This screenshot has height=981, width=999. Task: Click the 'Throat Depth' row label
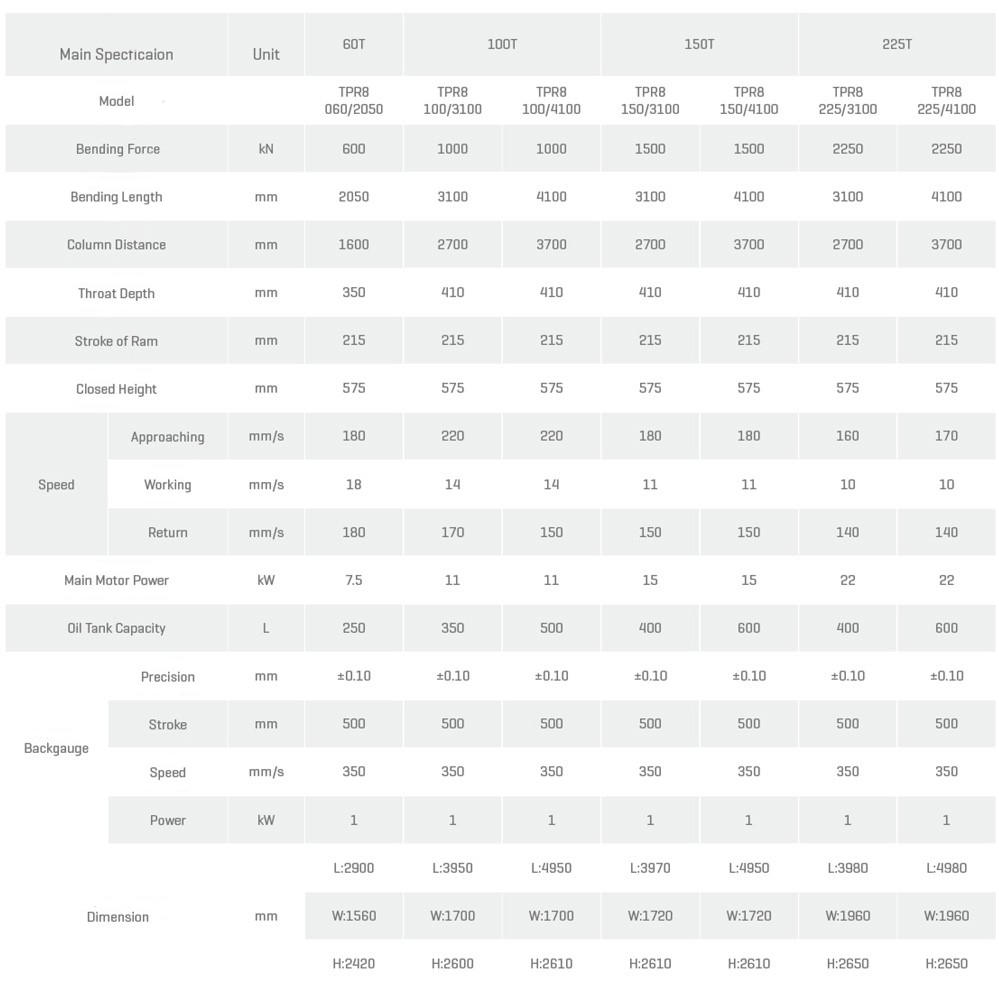116,293
